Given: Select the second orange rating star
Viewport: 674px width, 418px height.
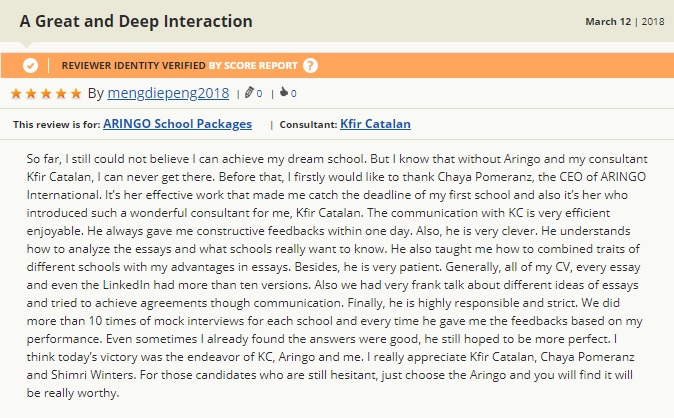Looking at the screenshot, I should tap(31, 93).
